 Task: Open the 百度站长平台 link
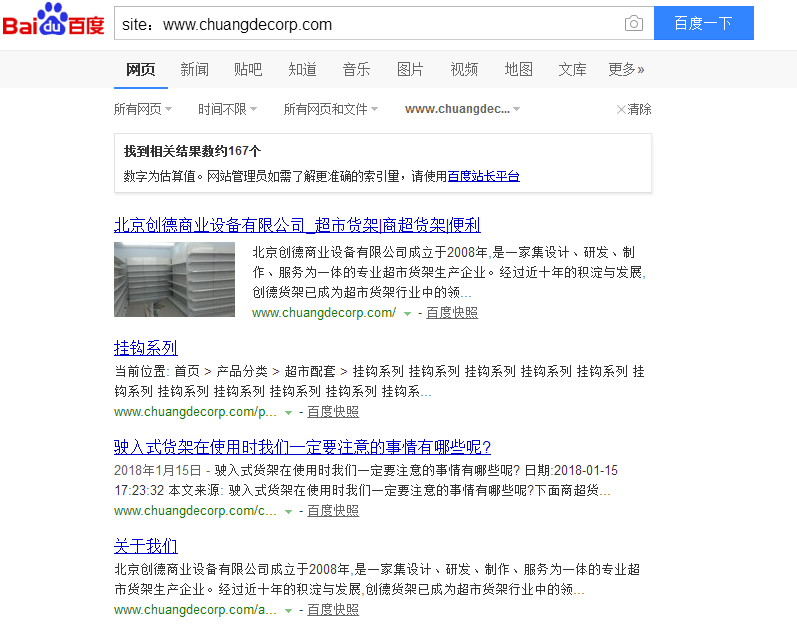pos(483,176)
